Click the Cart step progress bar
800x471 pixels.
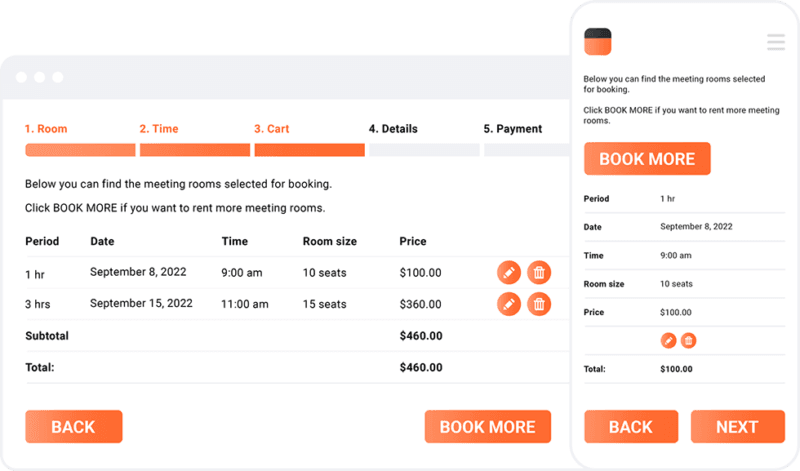310,150
